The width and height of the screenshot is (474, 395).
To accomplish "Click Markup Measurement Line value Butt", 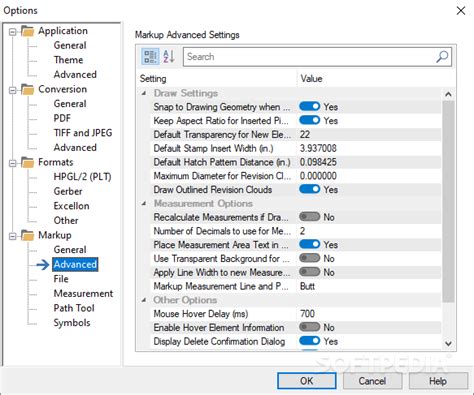I will [369, 286].
